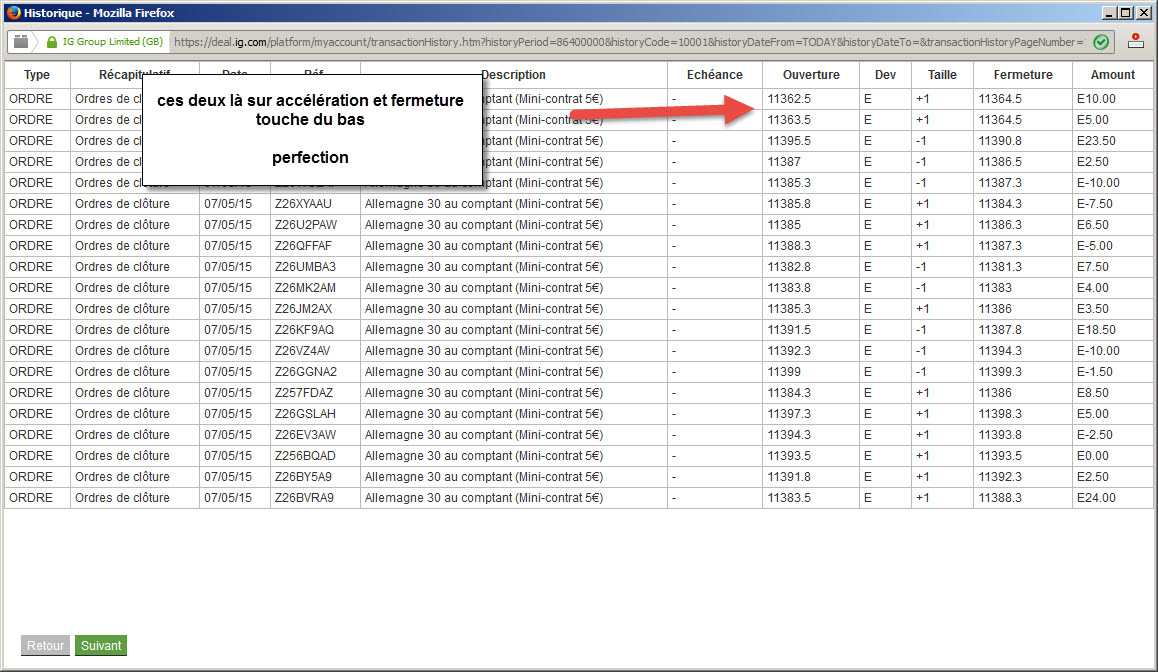1158x672 pixels.
Task: Click the Fermeture column header
Action: click(x=1023, y=75)
